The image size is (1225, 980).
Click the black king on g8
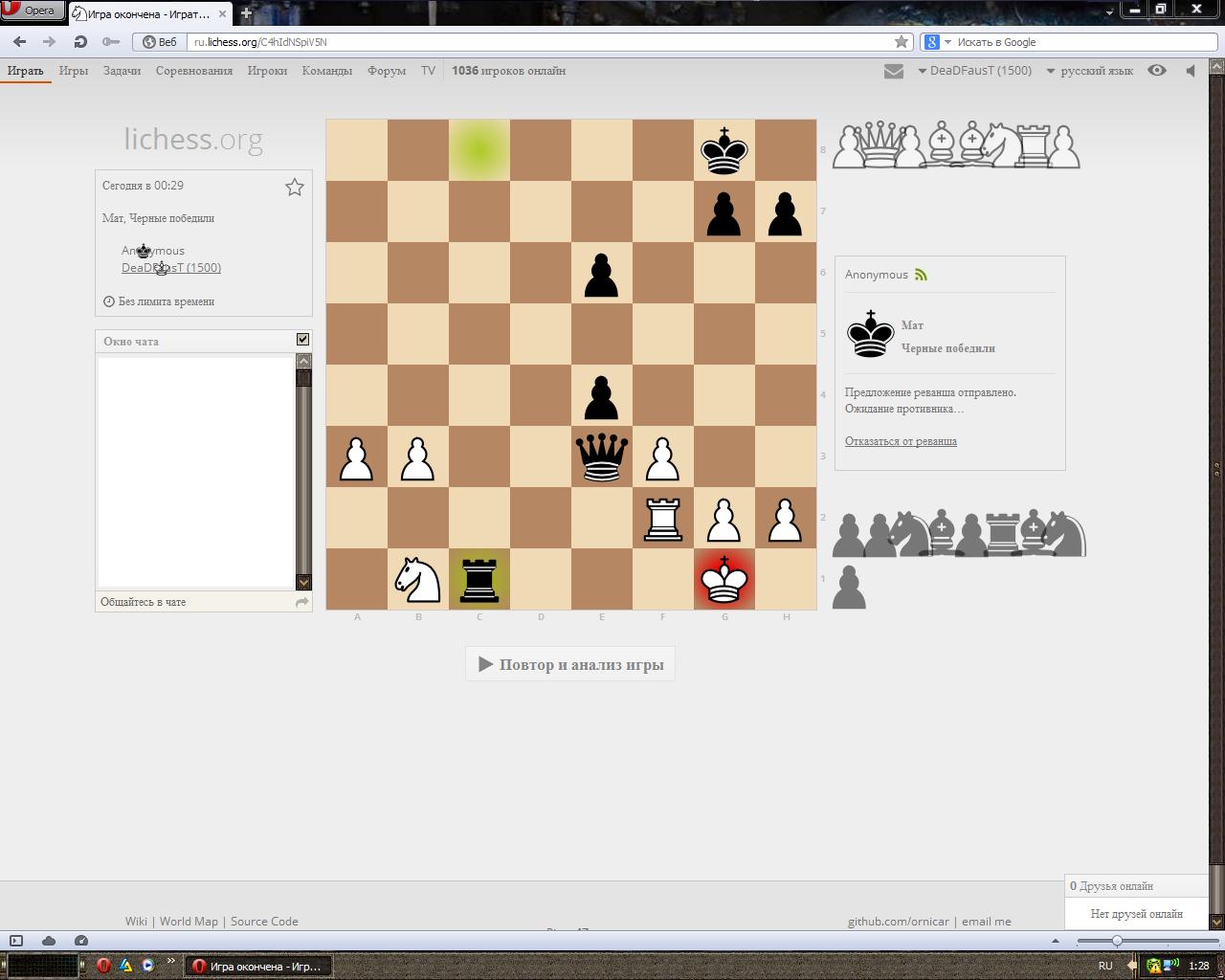(724, 150)
